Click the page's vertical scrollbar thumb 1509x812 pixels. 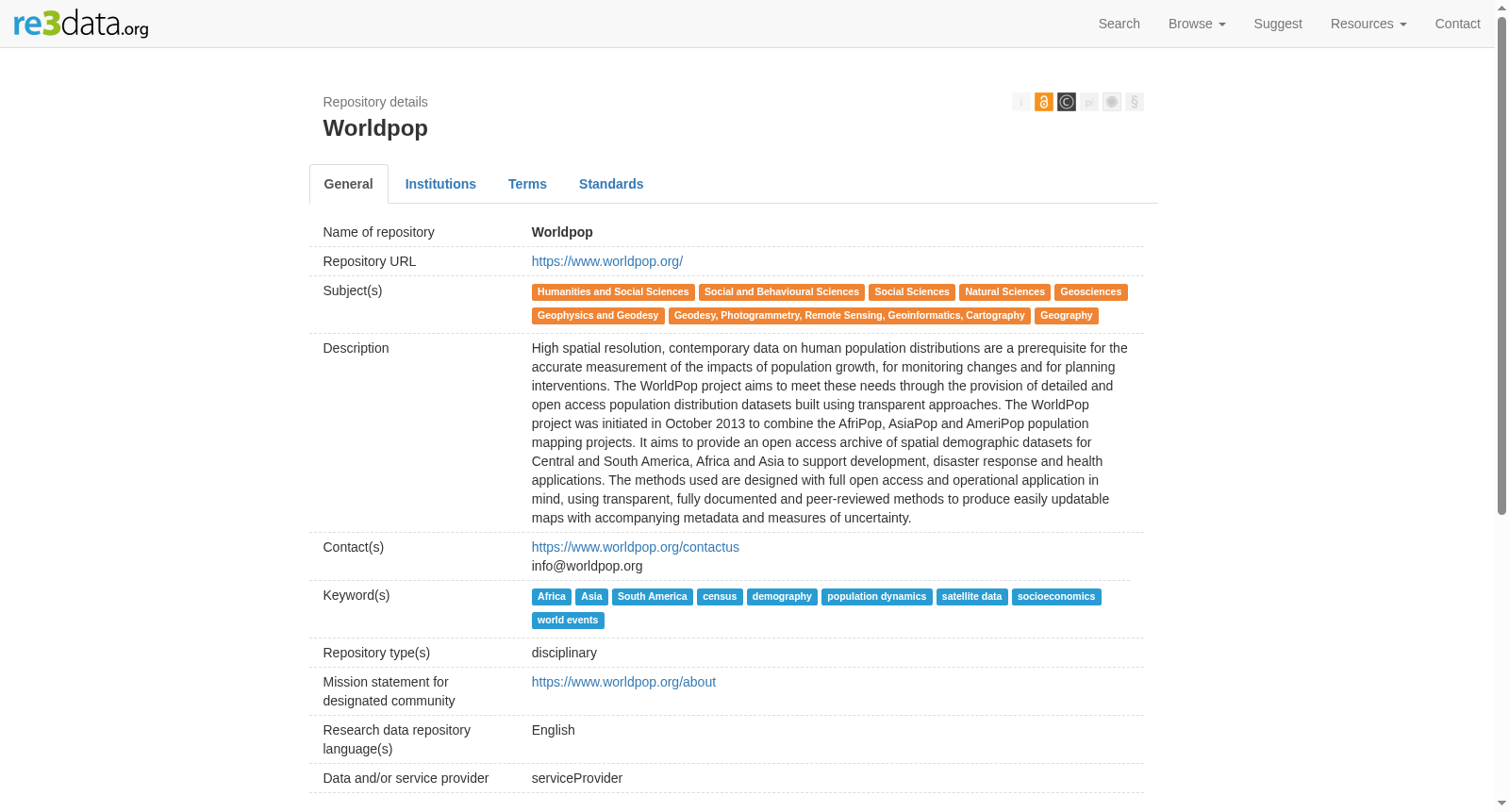click(1501, 265)
